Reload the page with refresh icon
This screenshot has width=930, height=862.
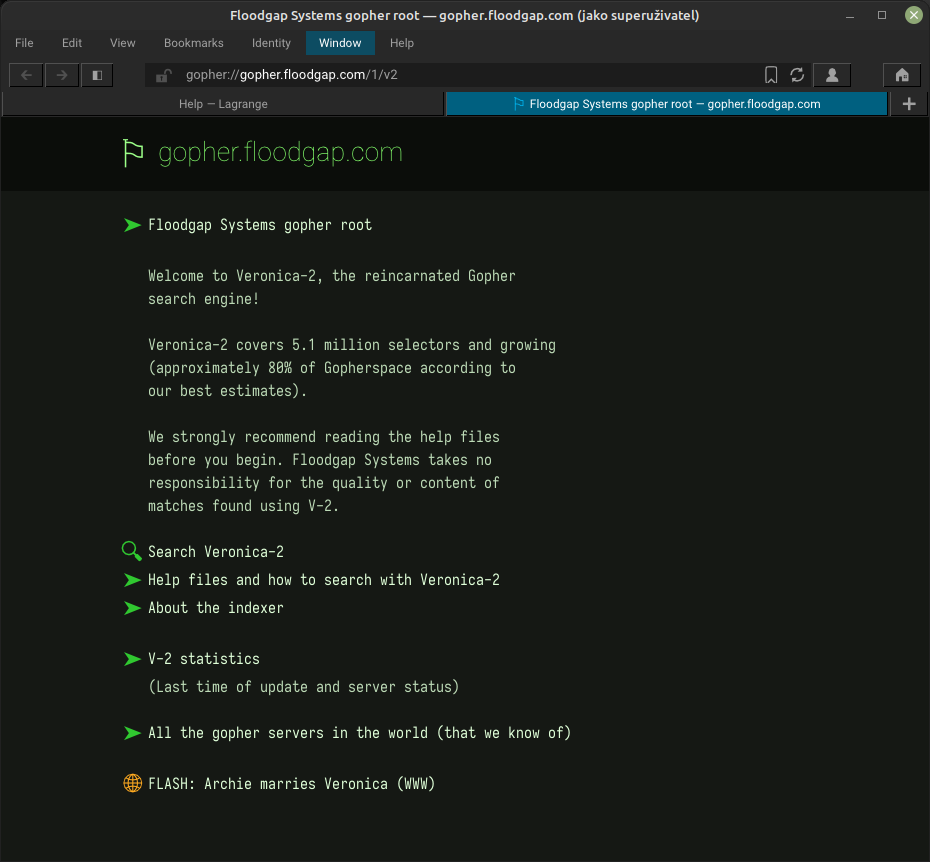tap(797, 75)
